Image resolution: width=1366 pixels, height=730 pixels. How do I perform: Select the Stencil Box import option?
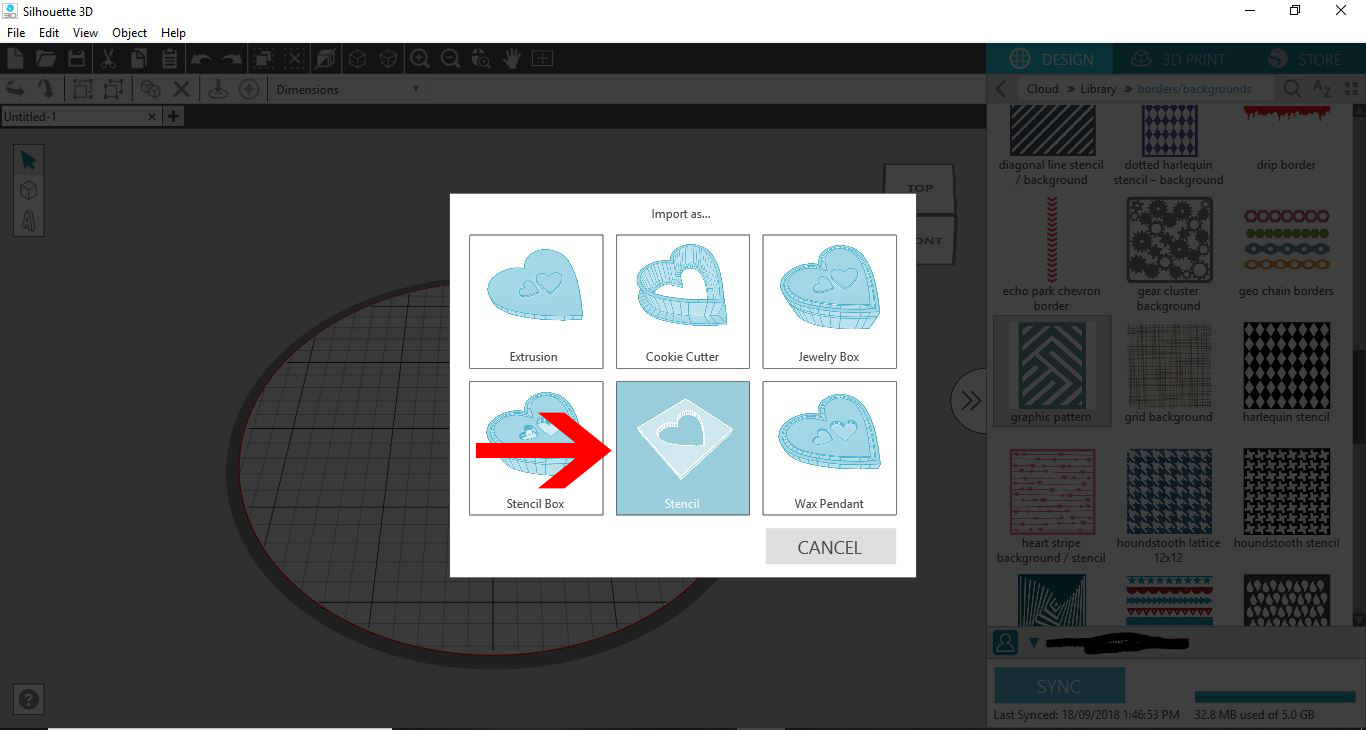click(536, 448)
